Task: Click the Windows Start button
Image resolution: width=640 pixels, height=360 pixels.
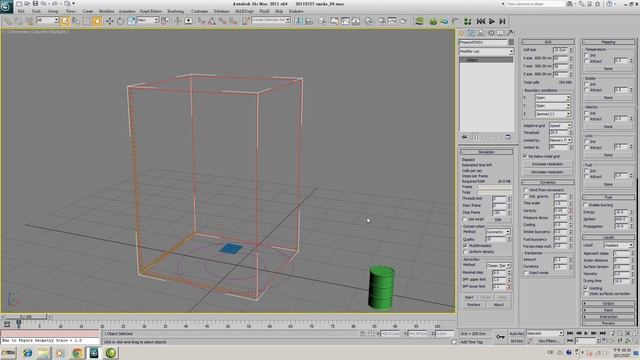Action: click(8, 353)
